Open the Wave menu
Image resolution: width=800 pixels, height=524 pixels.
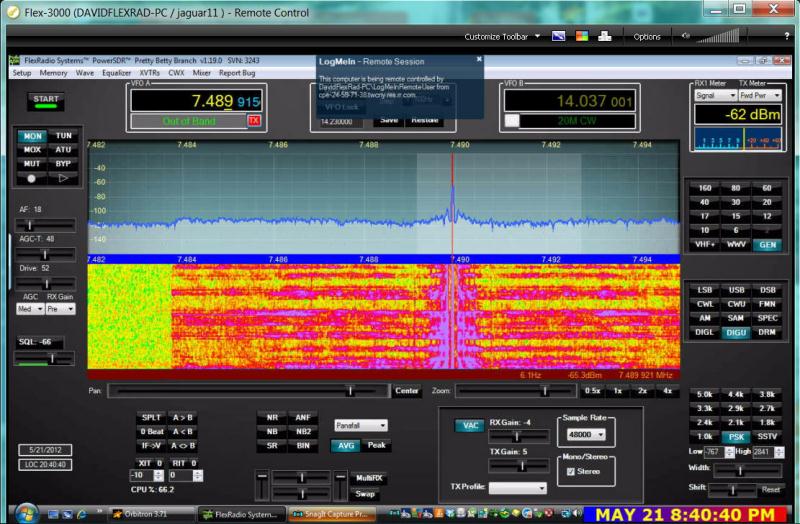point(85,73)
